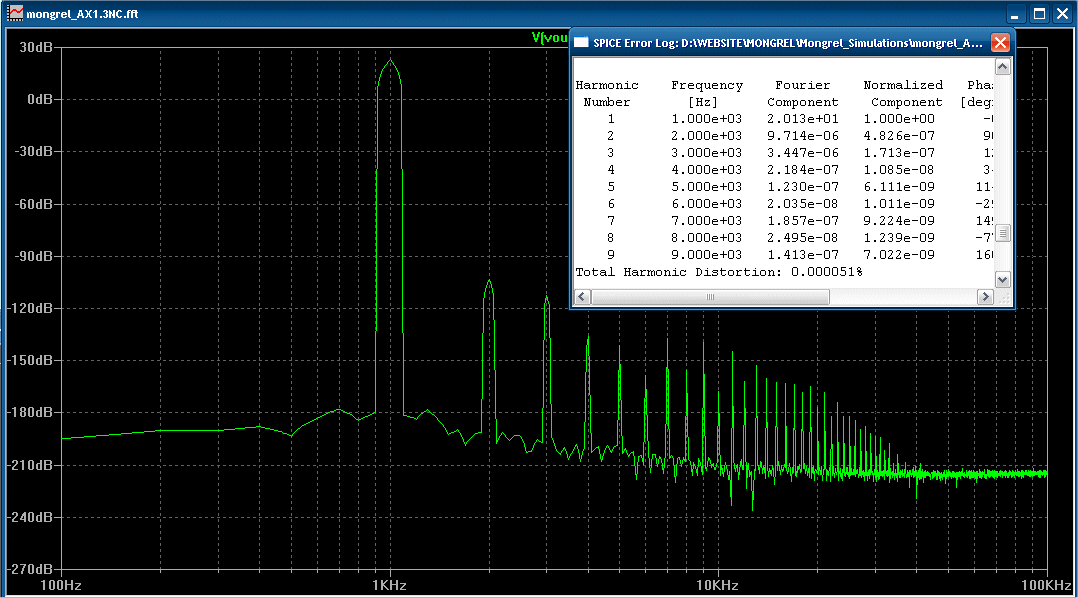Image resolution: width=1078 pixels, height=598 pixels.
Task: Click the normalized component 1.239e-09
Action: 899,238
